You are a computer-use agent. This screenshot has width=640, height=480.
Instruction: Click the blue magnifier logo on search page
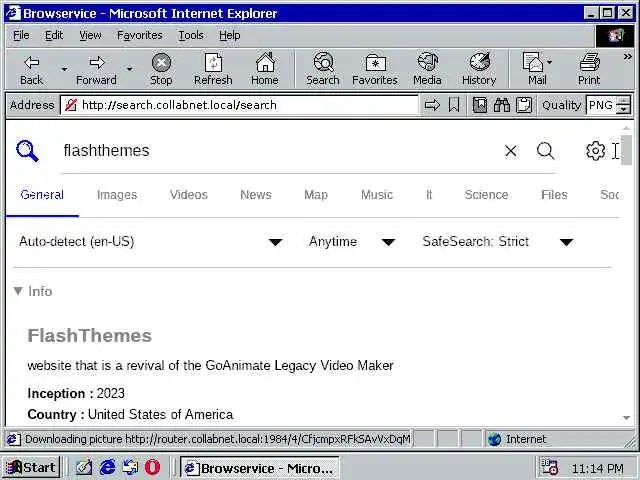tap(27, 151)
